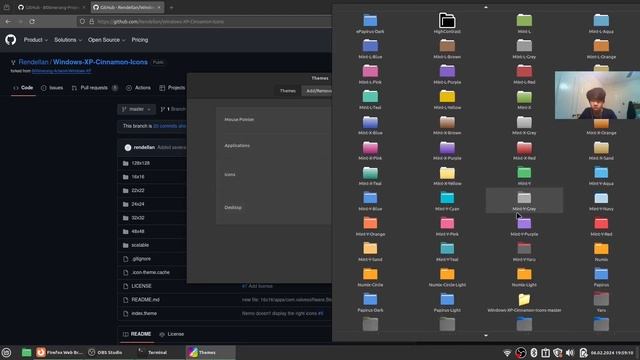Switch to the Add/Remove tab
This screenshot has height=360, width=640.
[x=318, y=91]
